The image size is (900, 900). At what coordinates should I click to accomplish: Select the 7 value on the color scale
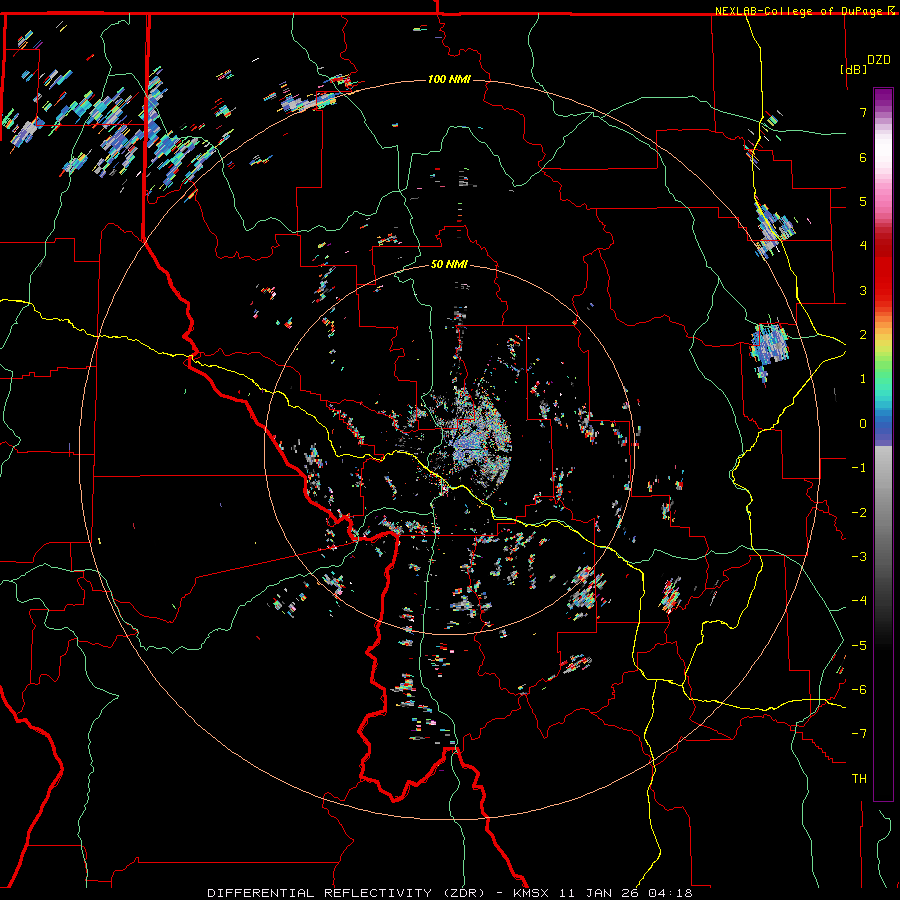[863, 112]
